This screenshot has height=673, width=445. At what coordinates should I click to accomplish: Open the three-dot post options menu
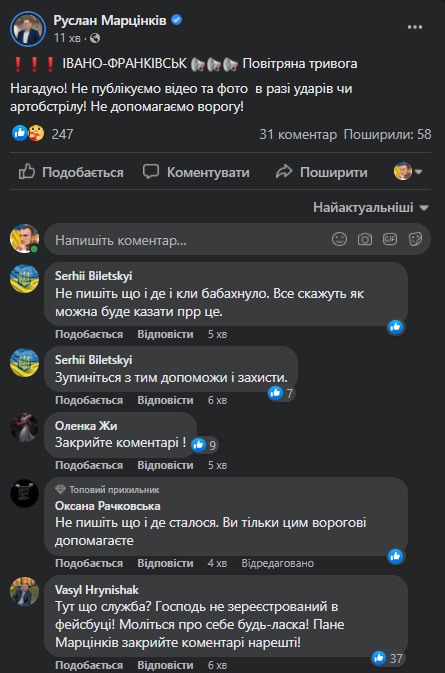(415, 27)
